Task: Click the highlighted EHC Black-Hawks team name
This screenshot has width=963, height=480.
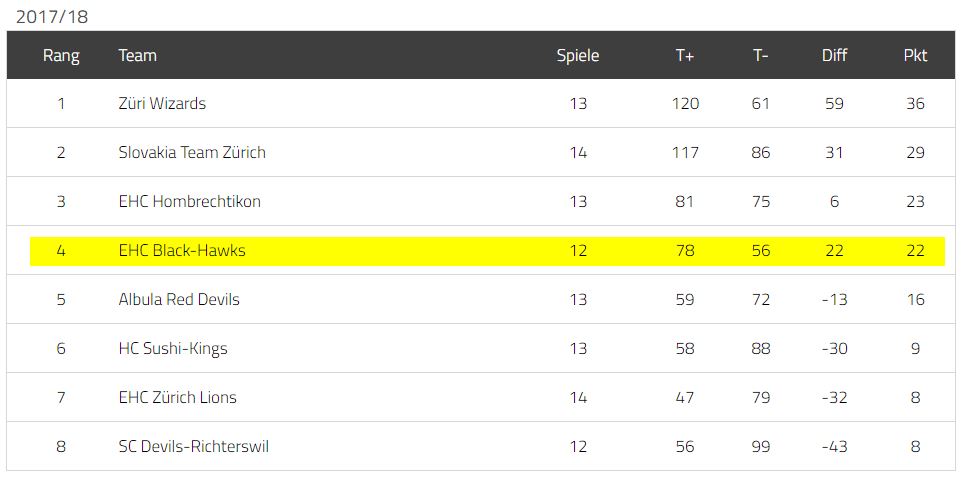Action: pos(182,250)
